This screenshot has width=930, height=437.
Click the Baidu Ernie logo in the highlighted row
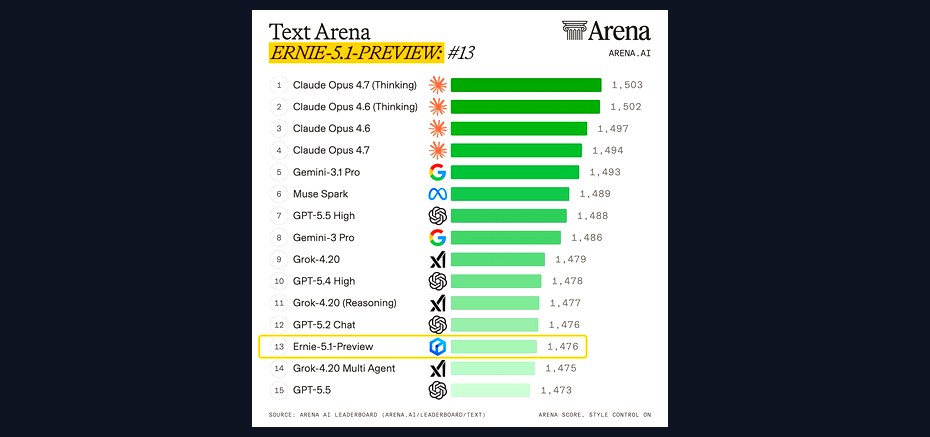438,347
